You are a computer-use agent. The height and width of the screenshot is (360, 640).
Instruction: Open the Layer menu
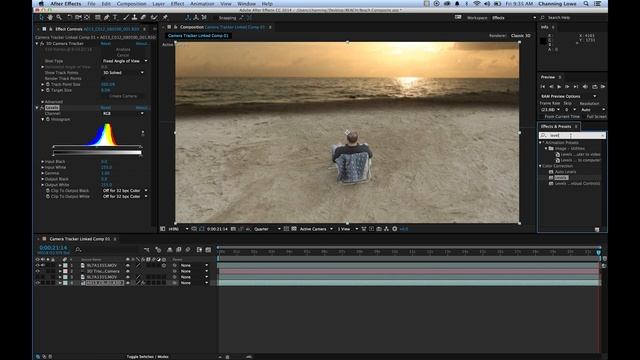(x=158, y=4)
